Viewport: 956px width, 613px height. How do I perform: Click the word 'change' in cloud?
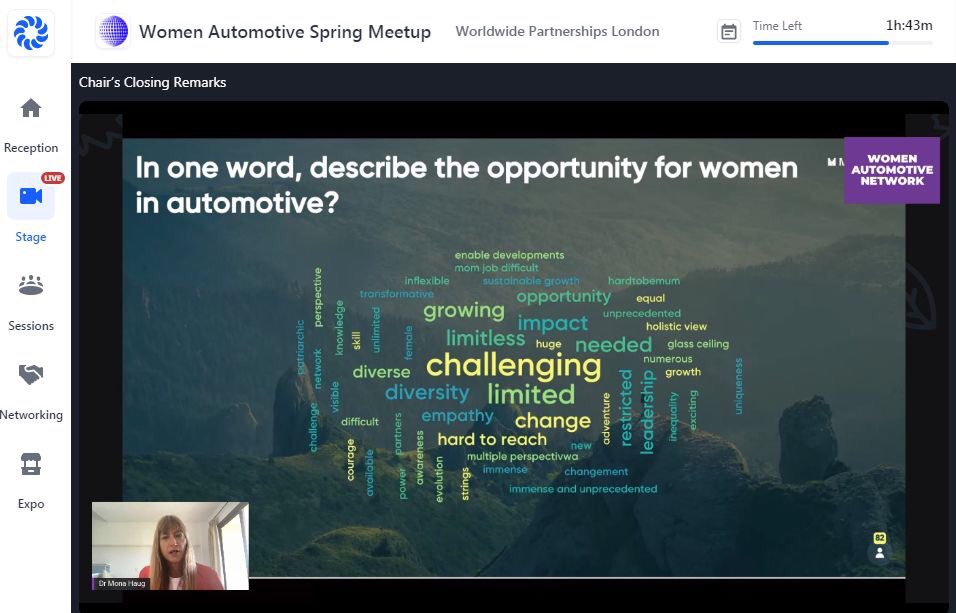pyautogui.click(x=552, y=421)
